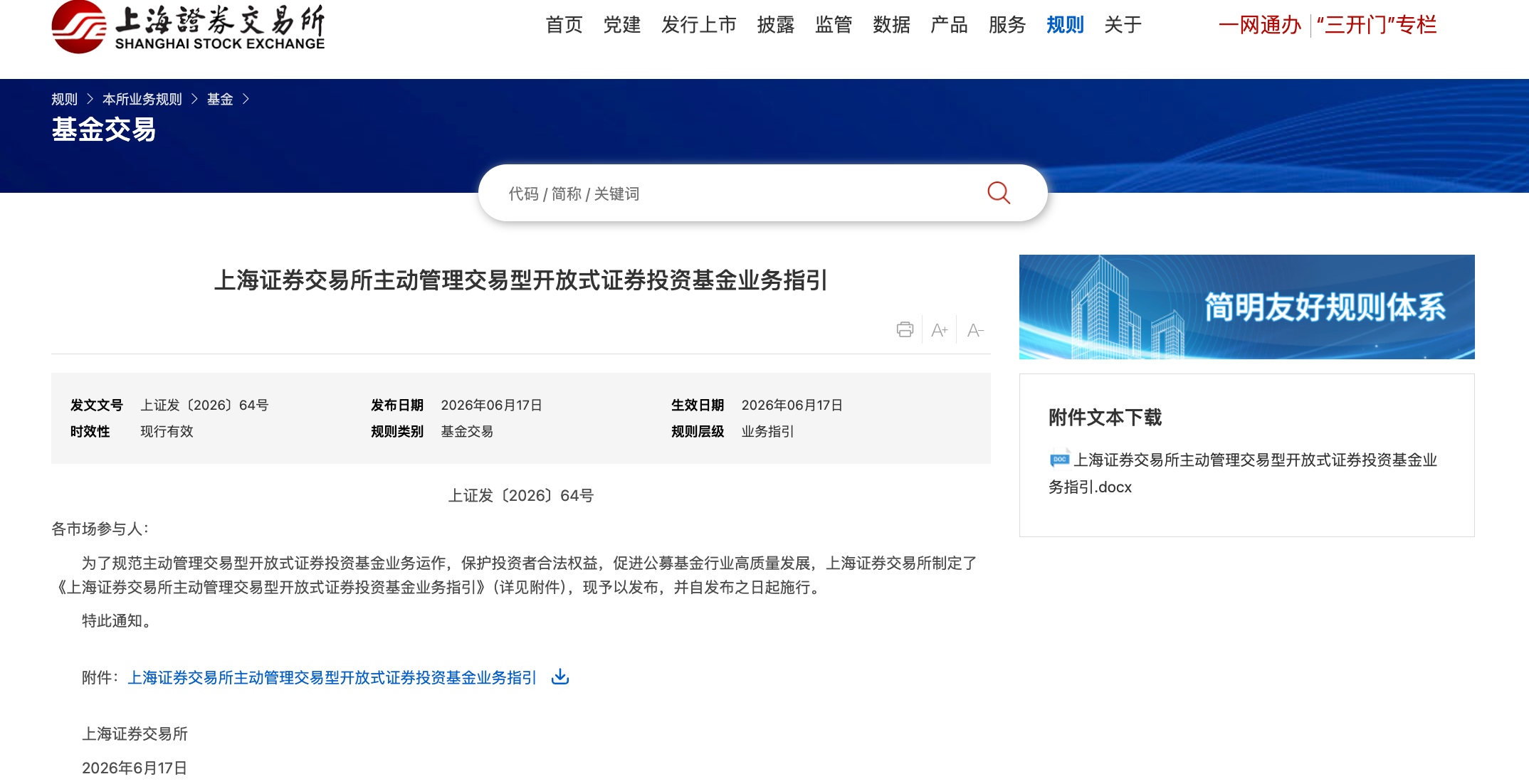Open the 数据 menu
Viewport: 1529px width, 784px height.
coord(891,25)
